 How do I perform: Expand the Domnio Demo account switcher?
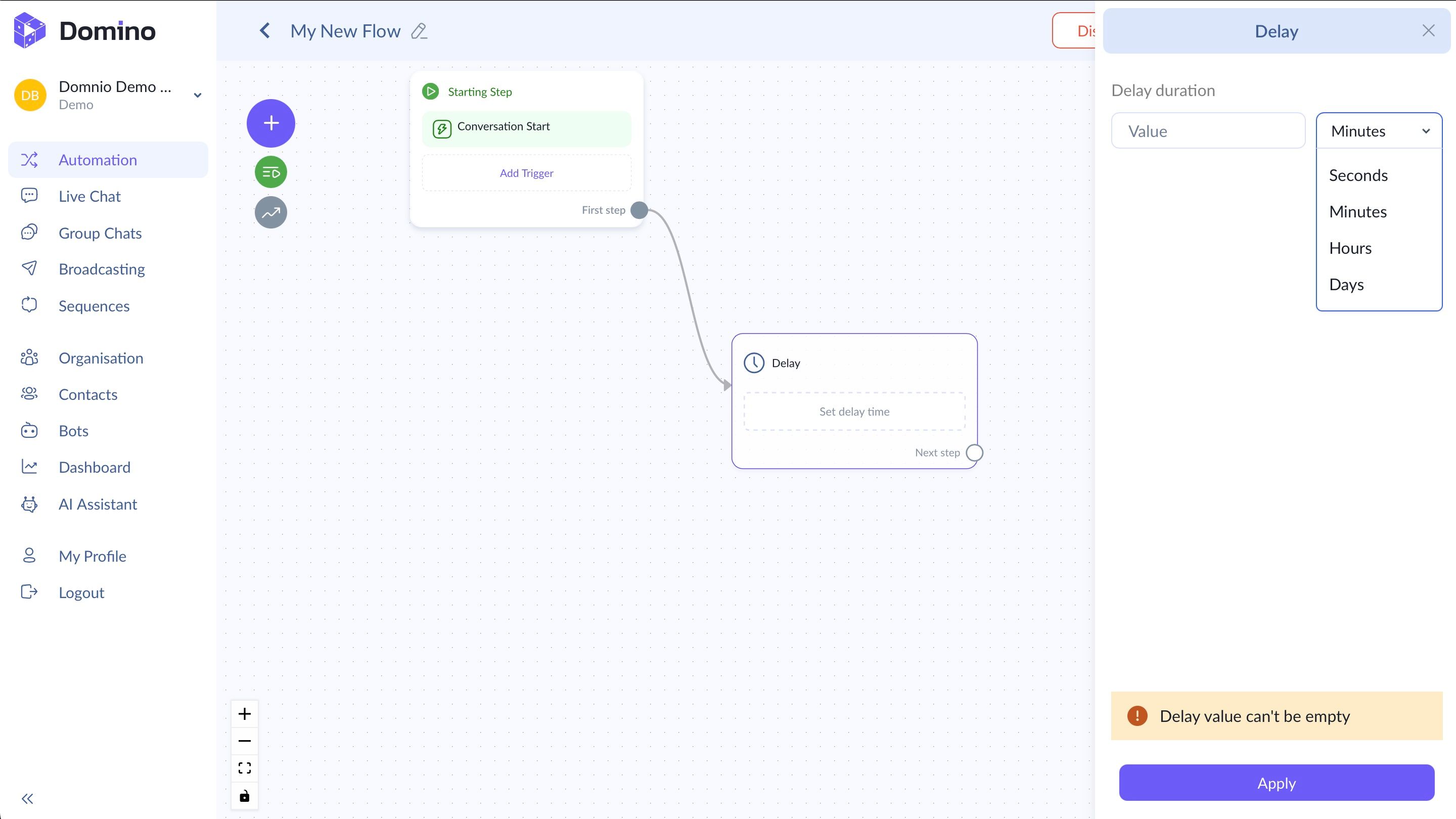(x=197, y=95)
